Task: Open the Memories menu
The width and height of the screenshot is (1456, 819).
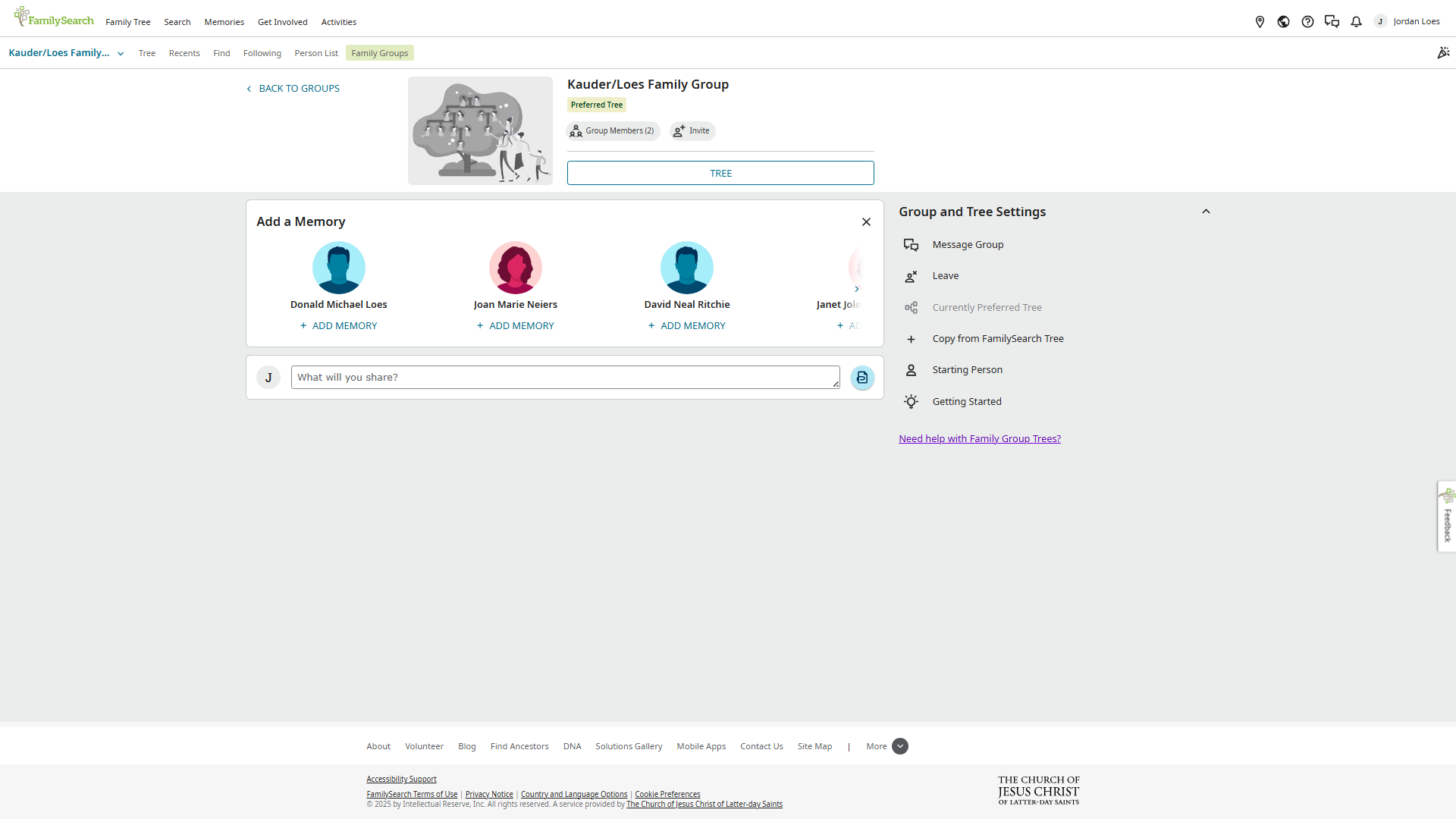Action: 224,22
